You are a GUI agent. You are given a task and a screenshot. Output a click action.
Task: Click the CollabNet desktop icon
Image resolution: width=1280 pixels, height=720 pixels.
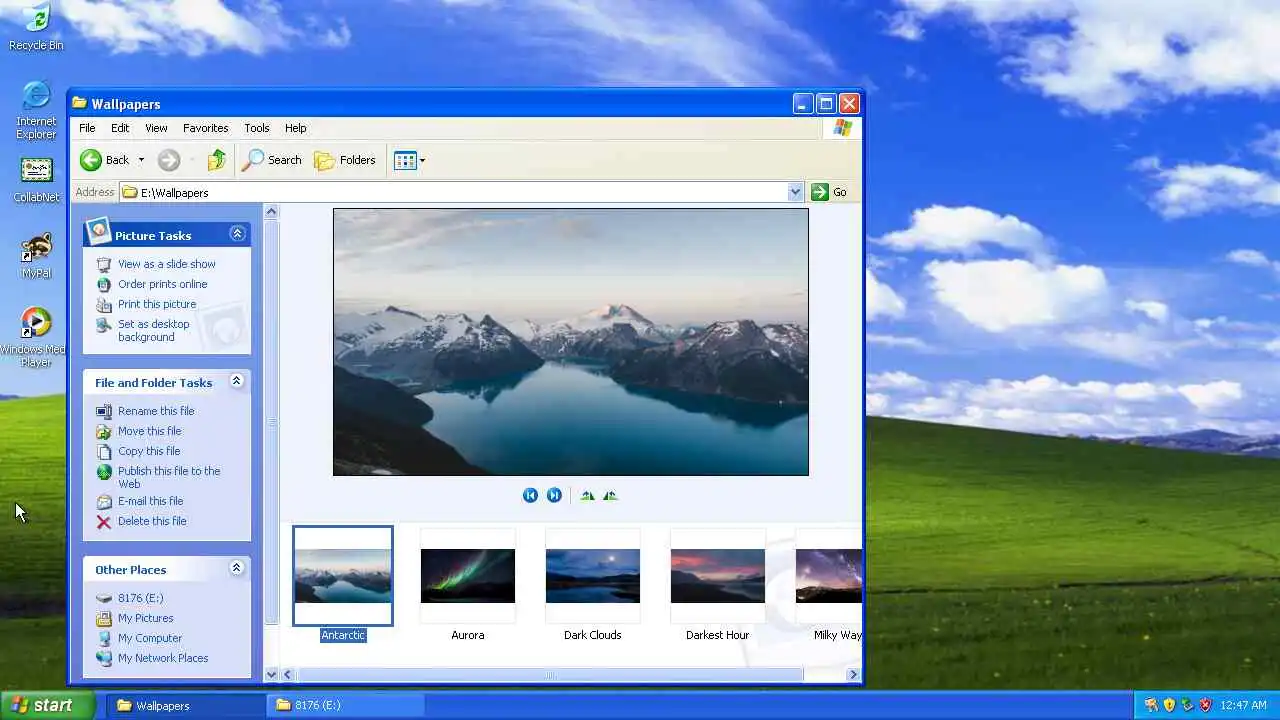click(x=36, y=180)
